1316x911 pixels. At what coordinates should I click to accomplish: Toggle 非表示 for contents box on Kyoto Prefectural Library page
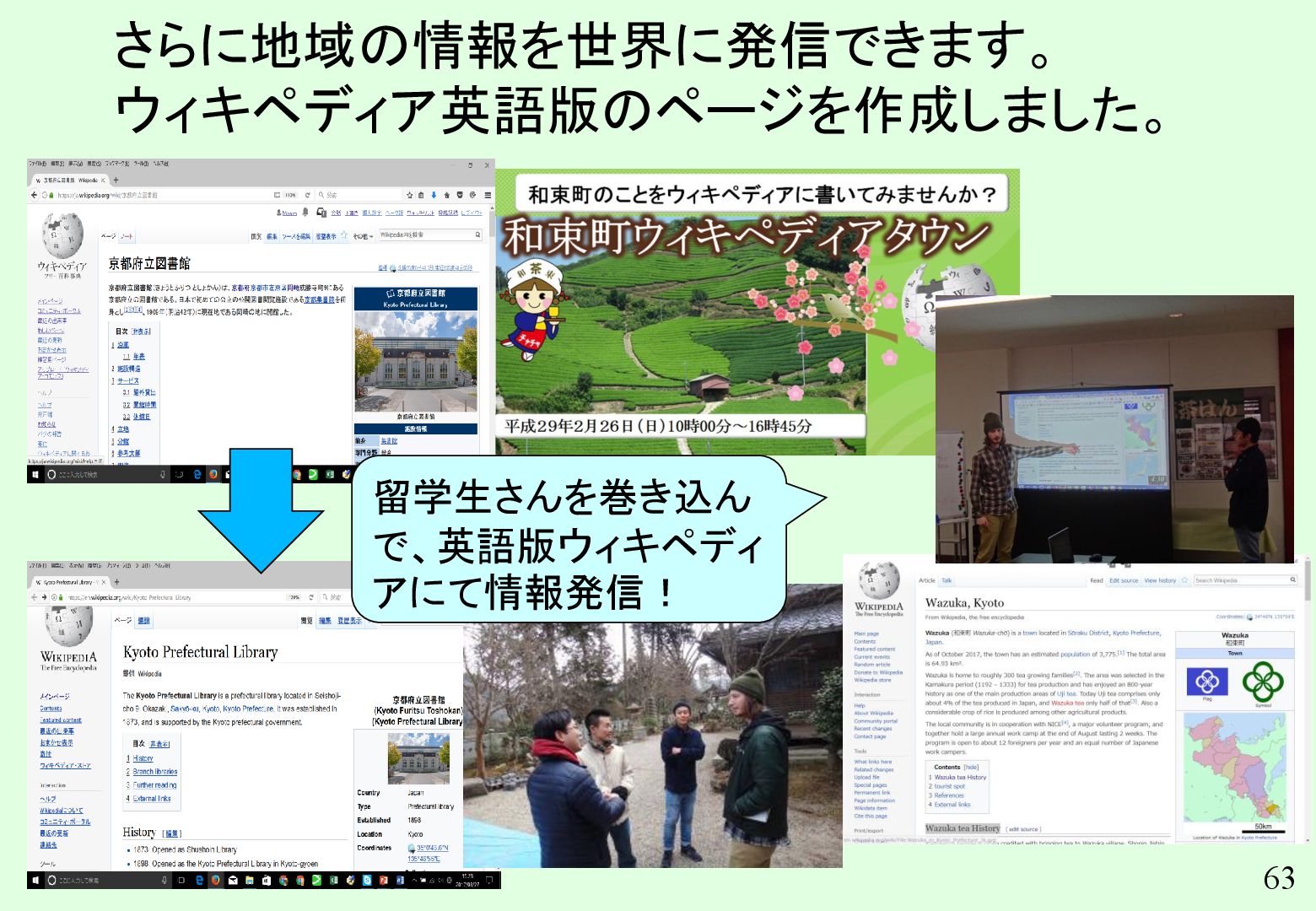click(159, 744)
